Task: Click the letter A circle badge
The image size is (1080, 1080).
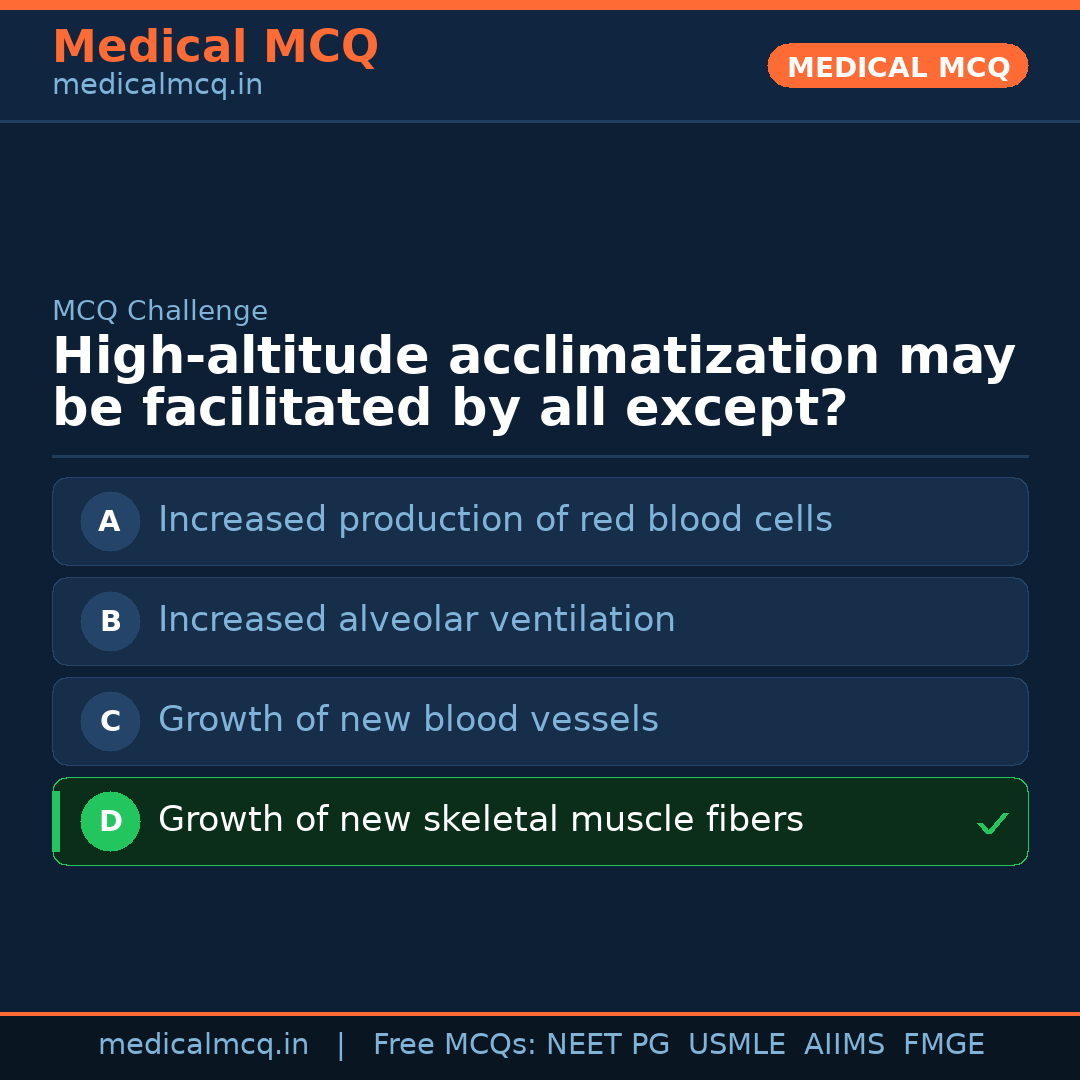Action: pos(110,521)
